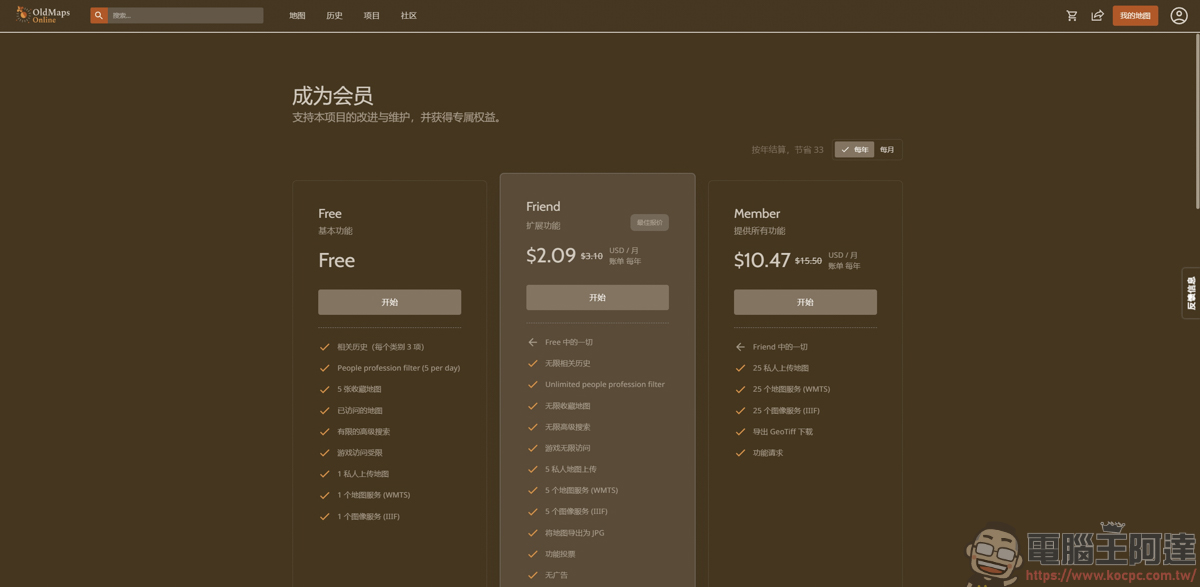Click the 1 个地图服务 (WMTS) row
The image size is (1200, 587).
373,495
